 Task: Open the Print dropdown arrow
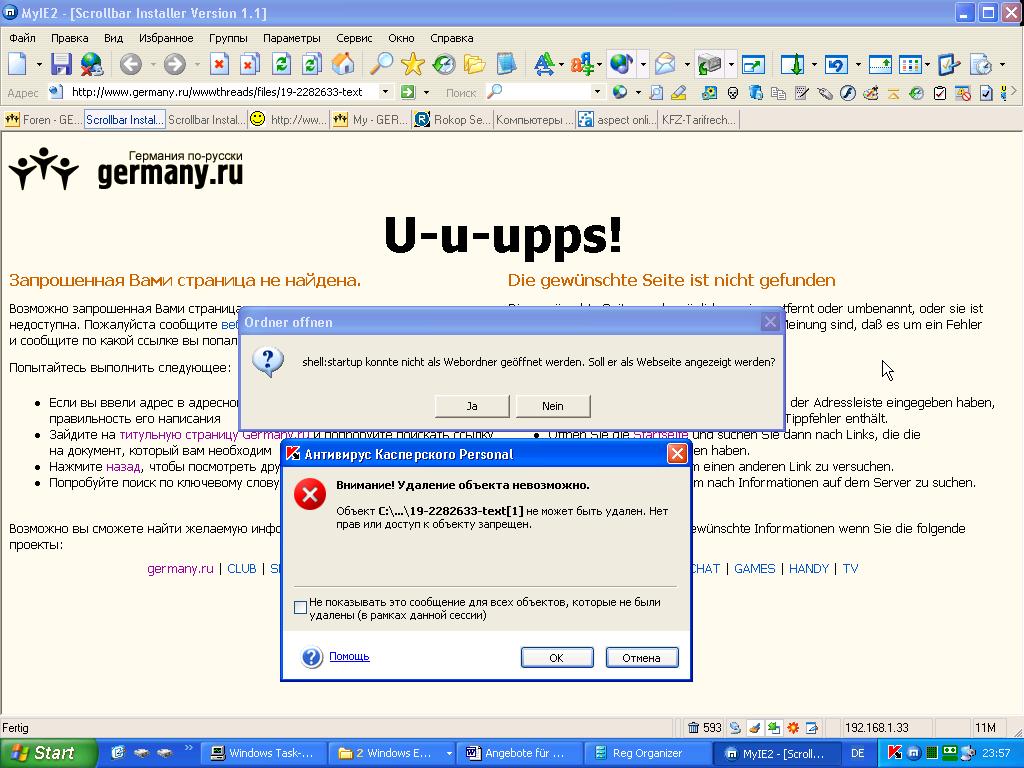(731, 65)
